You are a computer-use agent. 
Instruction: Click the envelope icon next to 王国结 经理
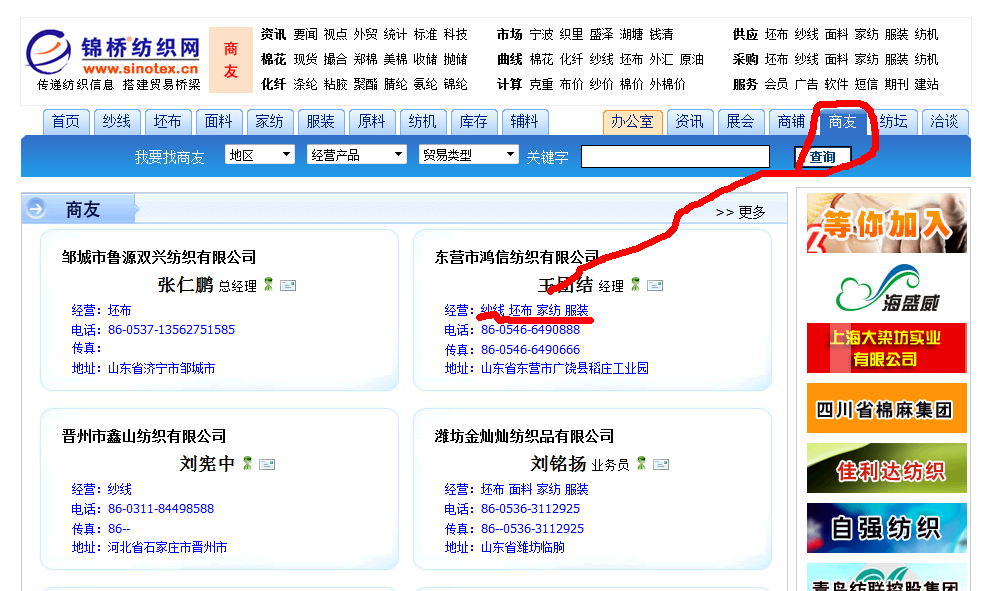(655, 285)
